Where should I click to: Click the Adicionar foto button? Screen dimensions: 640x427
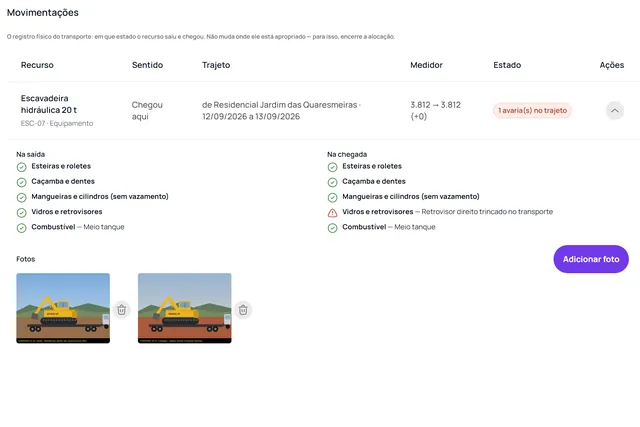pos(591,259)
